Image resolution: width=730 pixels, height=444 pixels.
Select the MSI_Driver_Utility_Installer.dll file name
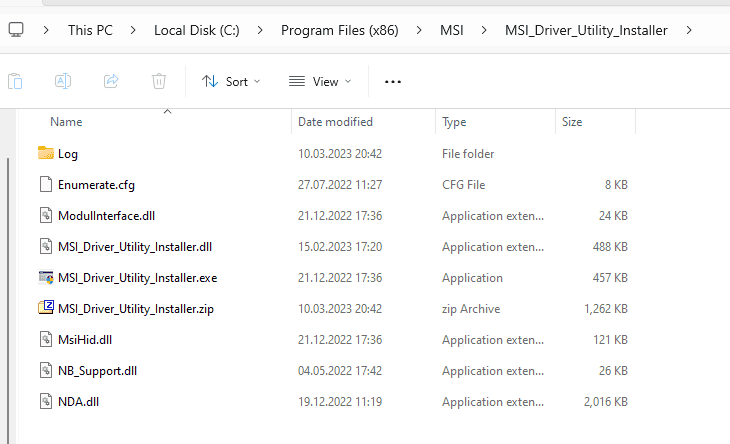(135, 247)
